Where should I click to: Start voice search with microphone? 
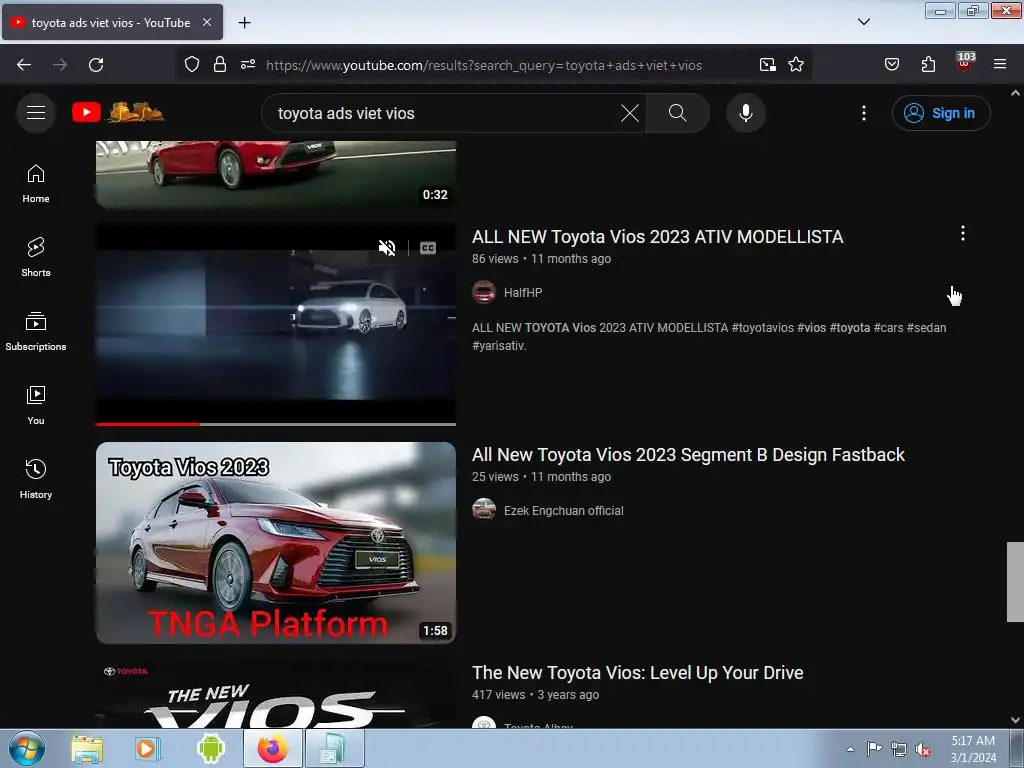(746, 113)
